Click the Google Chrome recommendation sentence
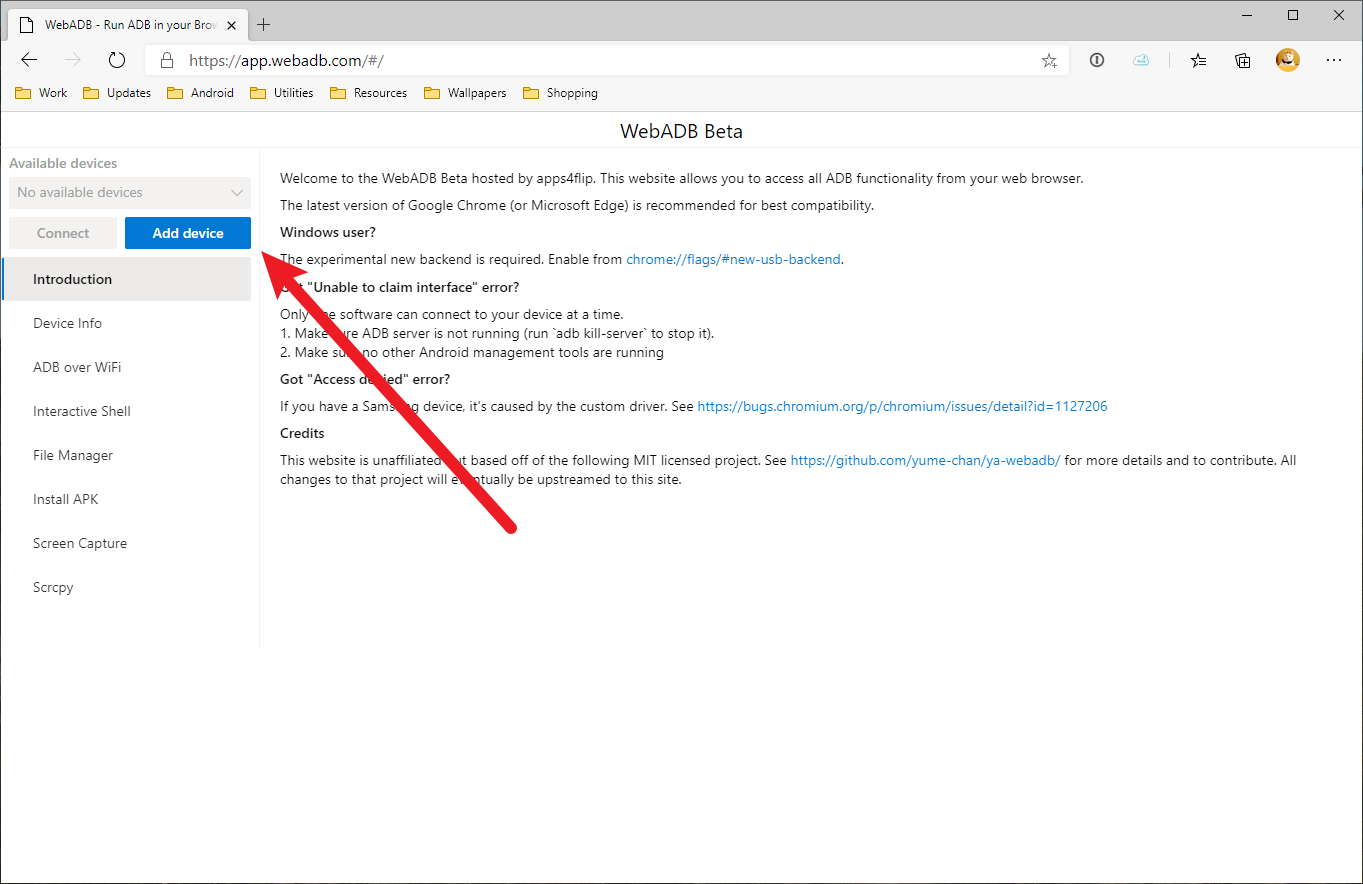1363x884 pixels. click(577, 205)
